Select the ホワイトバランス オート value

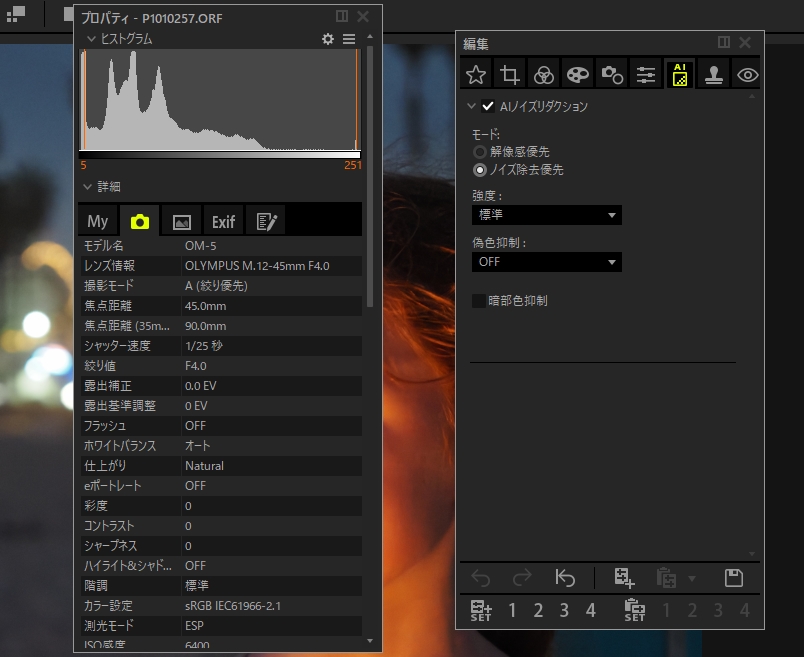tap(197, 446)
